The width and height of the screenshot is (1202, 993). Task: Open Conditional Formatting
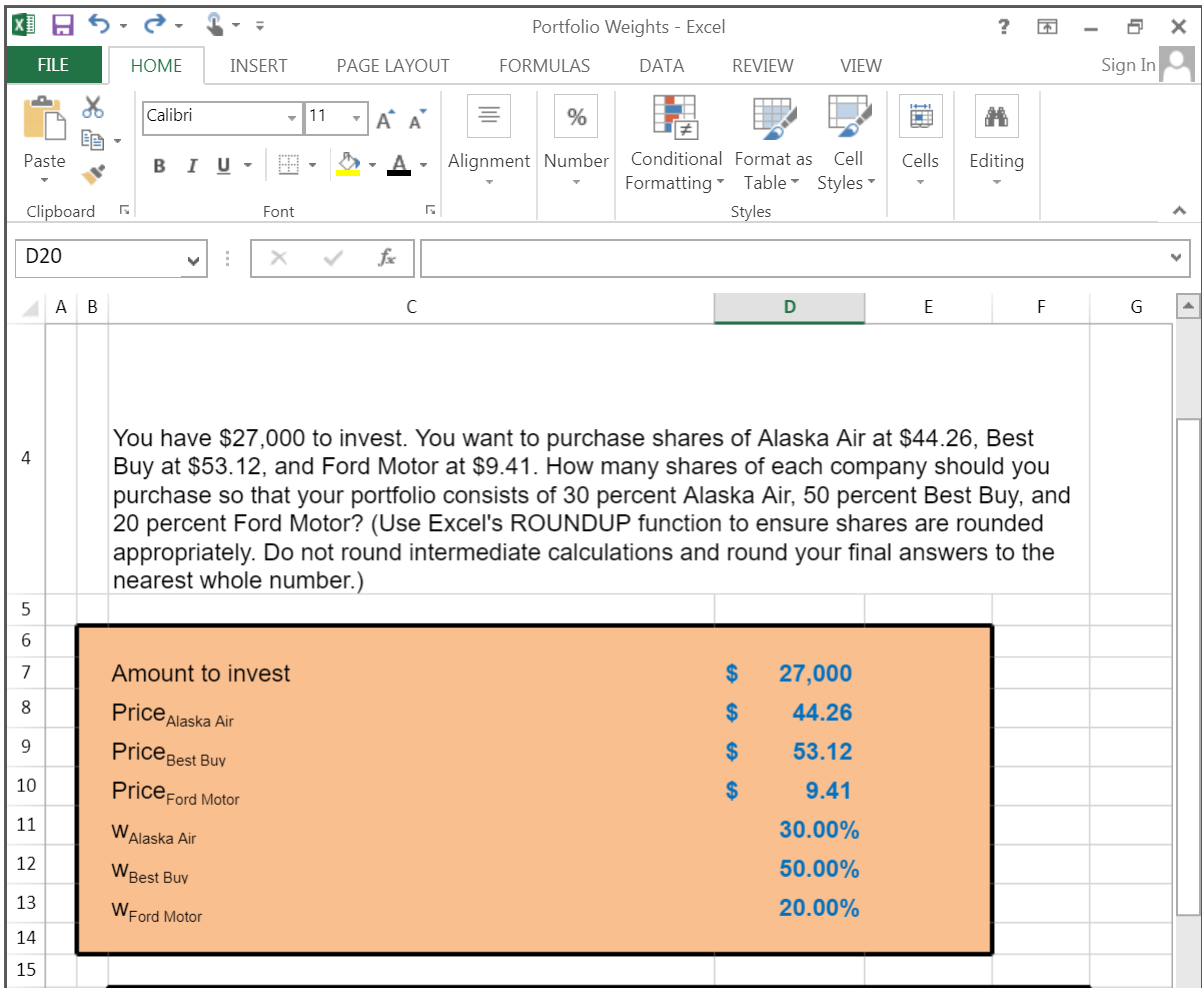tap(675, 143)
